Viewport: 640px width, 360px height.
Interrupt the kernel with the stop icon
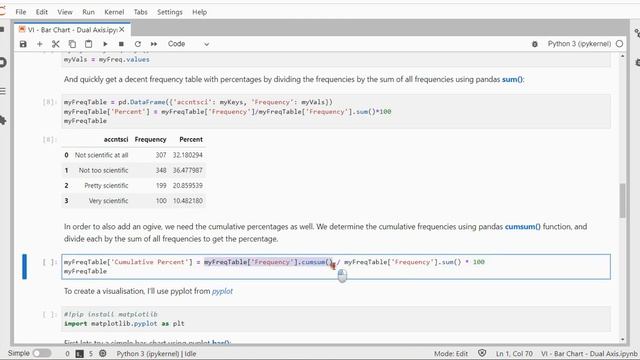(121, 44)
